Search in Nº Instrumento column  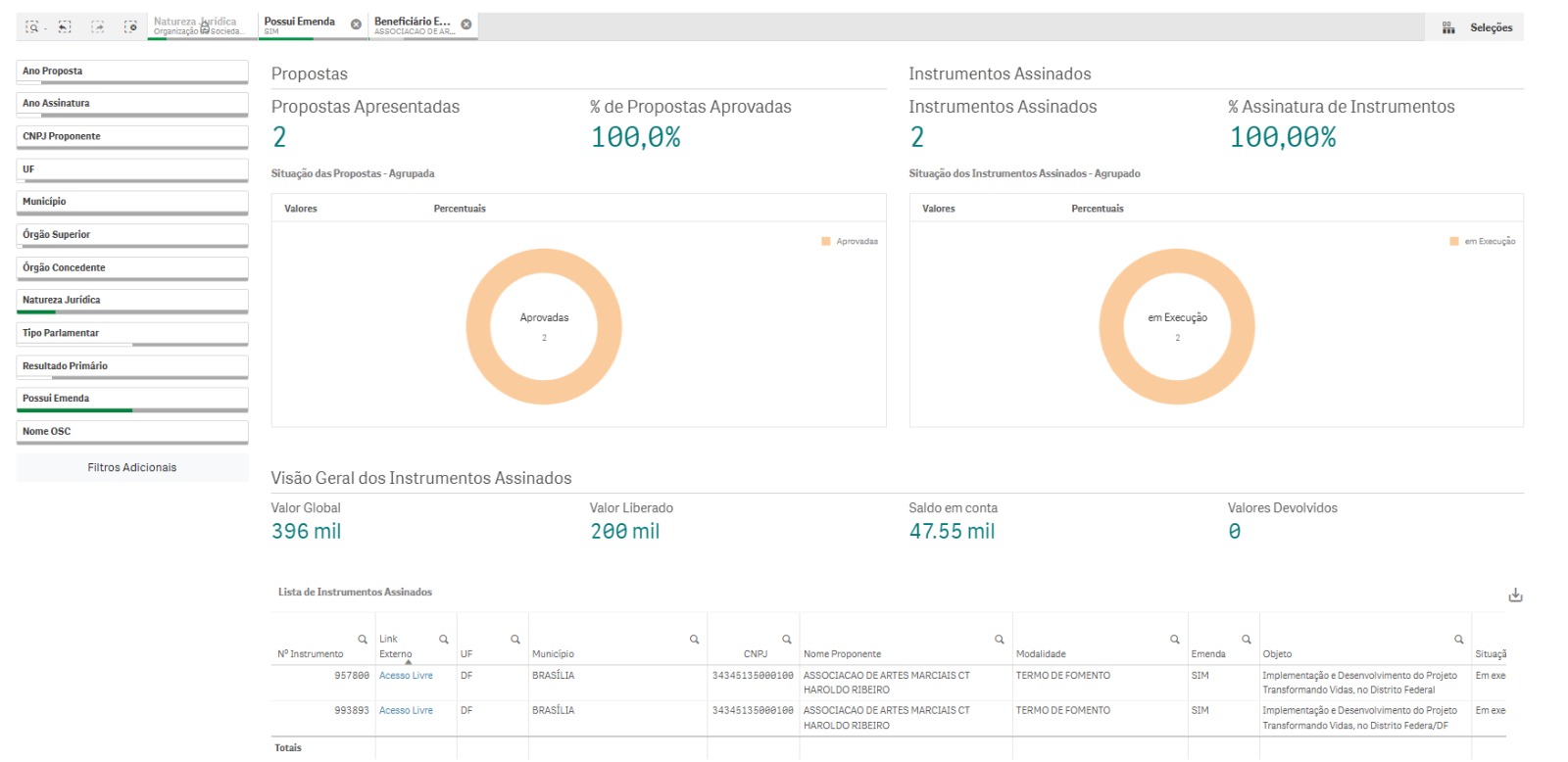[363, 640]
